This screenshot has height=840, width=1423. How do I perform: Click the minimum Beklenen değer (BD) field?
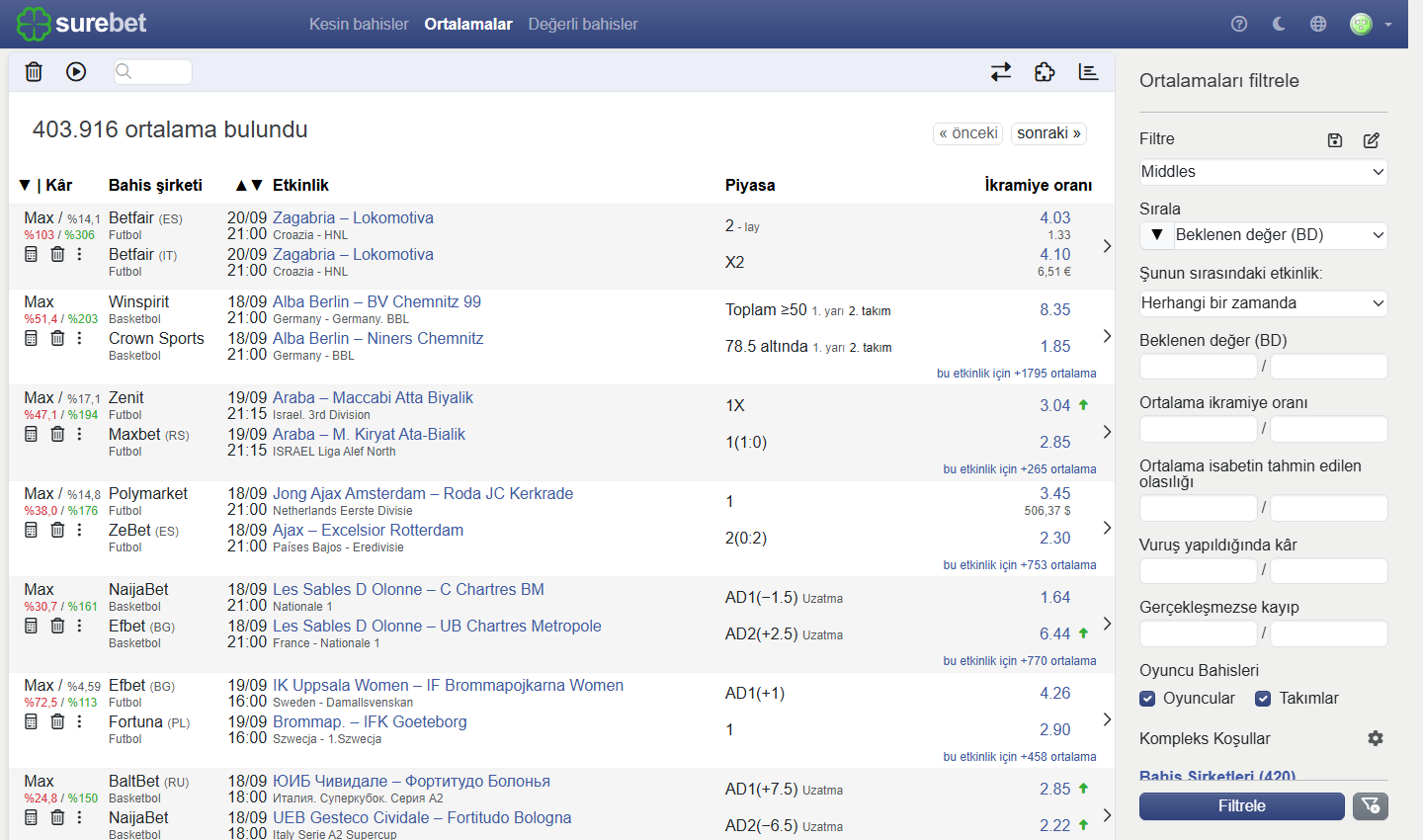click(1198, 367)
